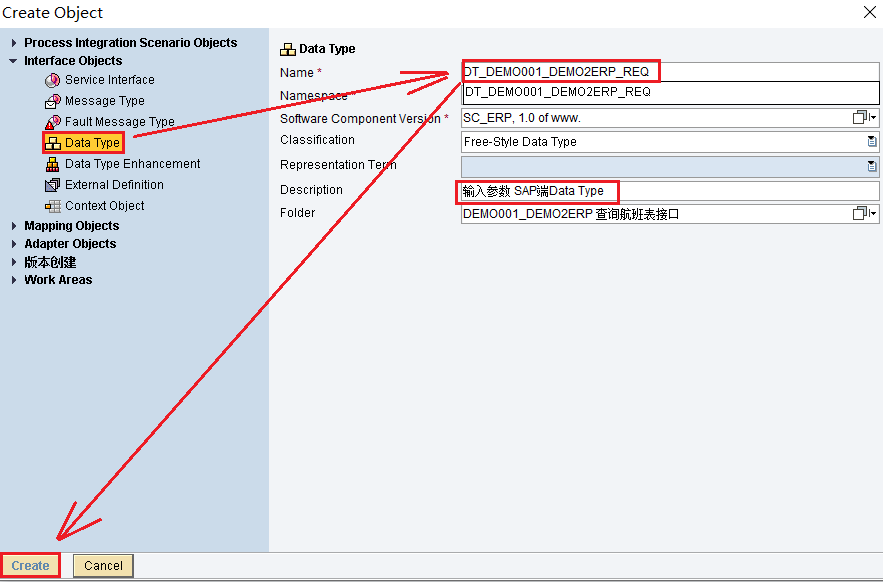Collapse the Interface Objects node
The height and width of the screenshot is (582, 883).
point(14,61)
